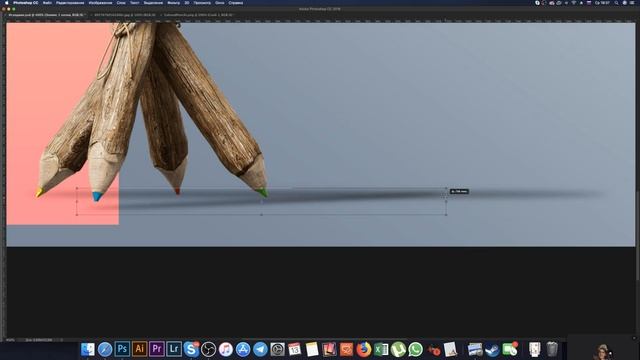Image resolution: width=640 pixels, height=360 pixels.
Task: Open WhatsApp from the dock
Action: (x=416, y=349)
